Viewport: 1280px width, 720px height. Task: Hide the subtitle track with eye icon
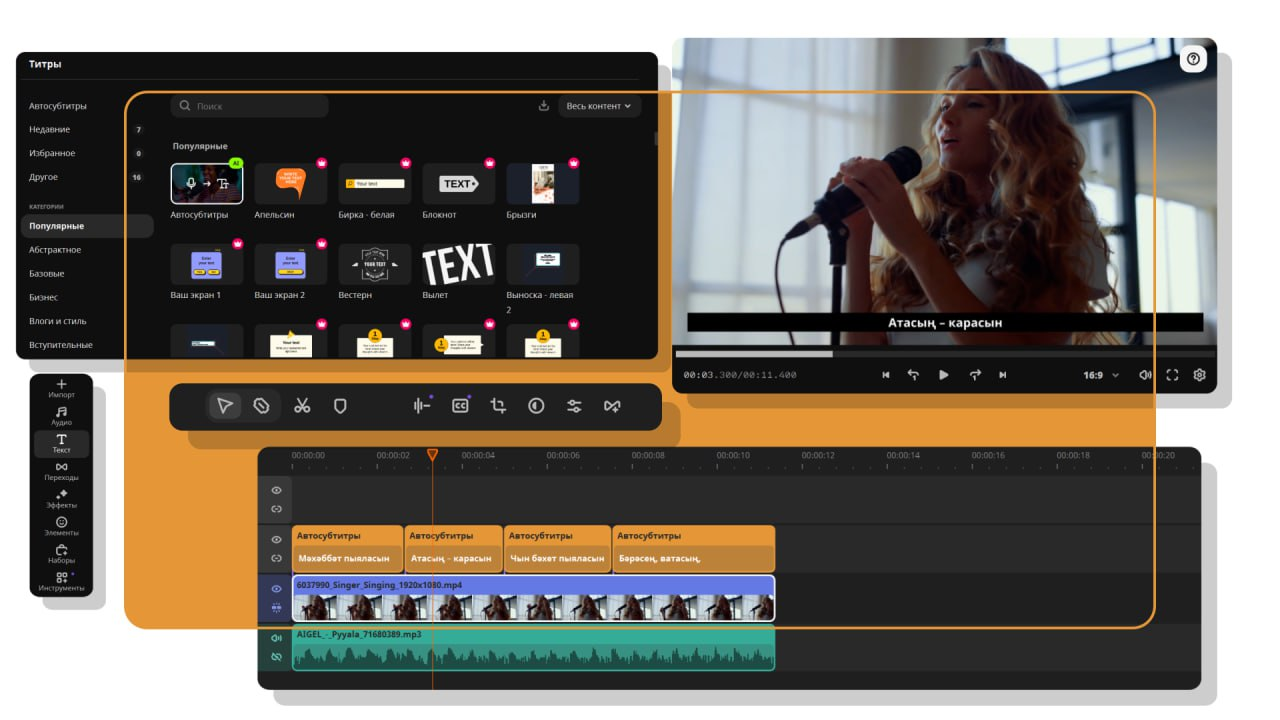pos(277,539)
